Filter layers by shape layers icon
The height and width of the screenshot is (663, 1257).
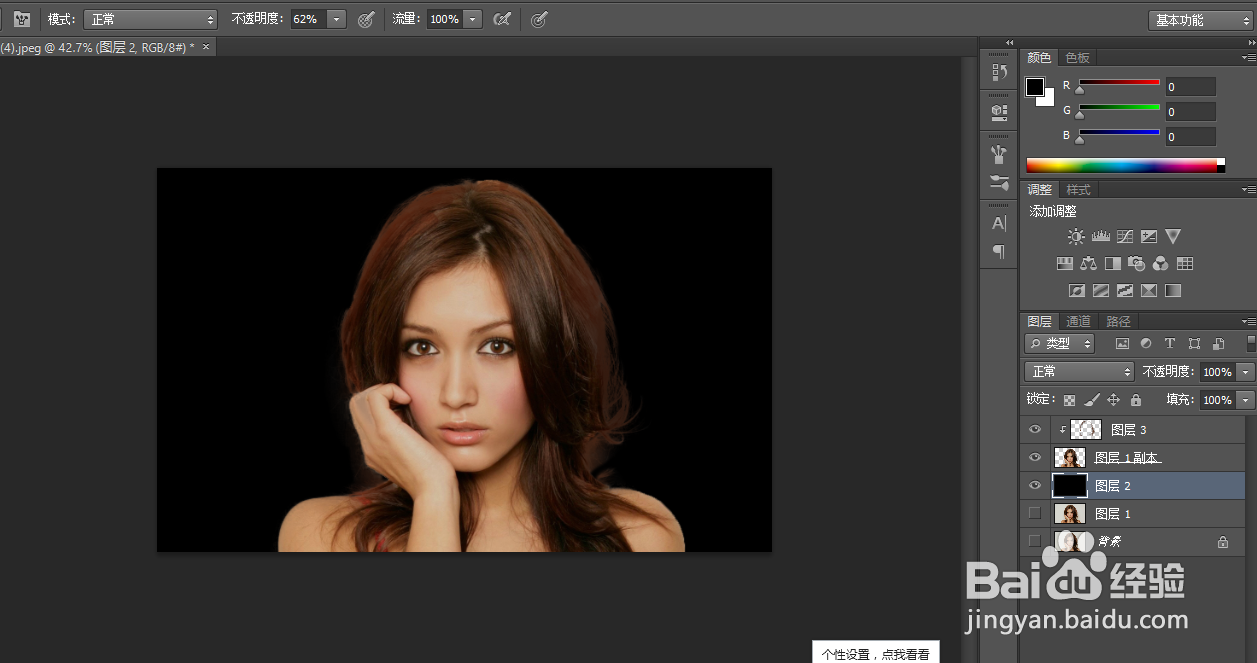1194,344
